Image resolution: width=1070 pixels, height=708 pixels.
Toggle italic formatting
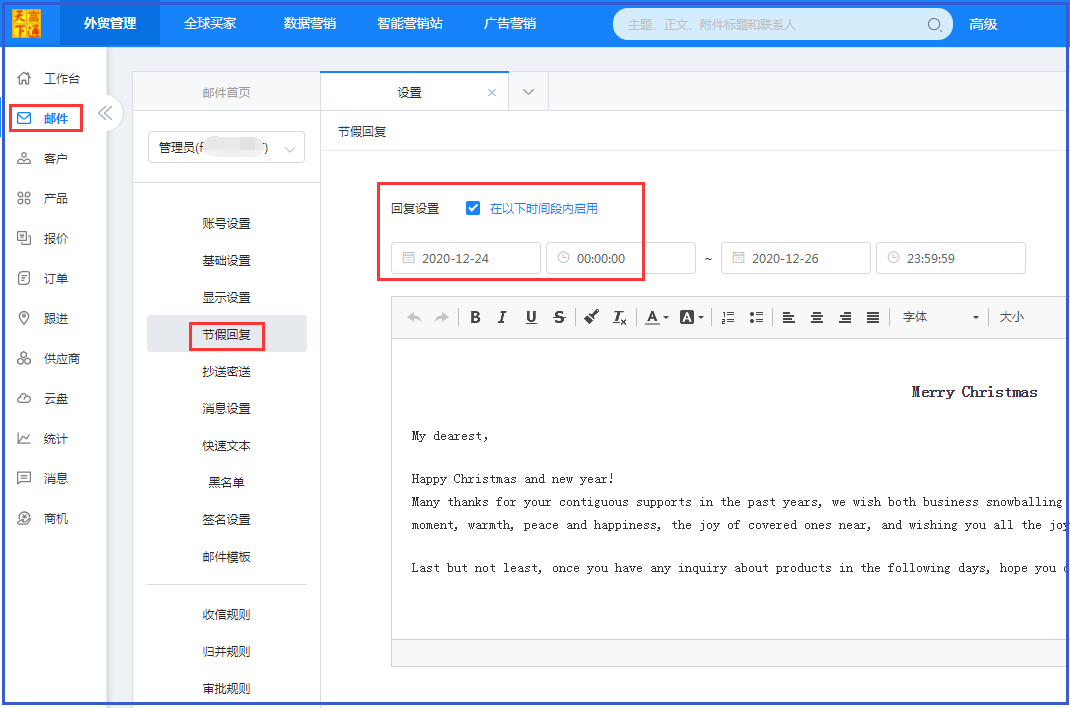502,317
